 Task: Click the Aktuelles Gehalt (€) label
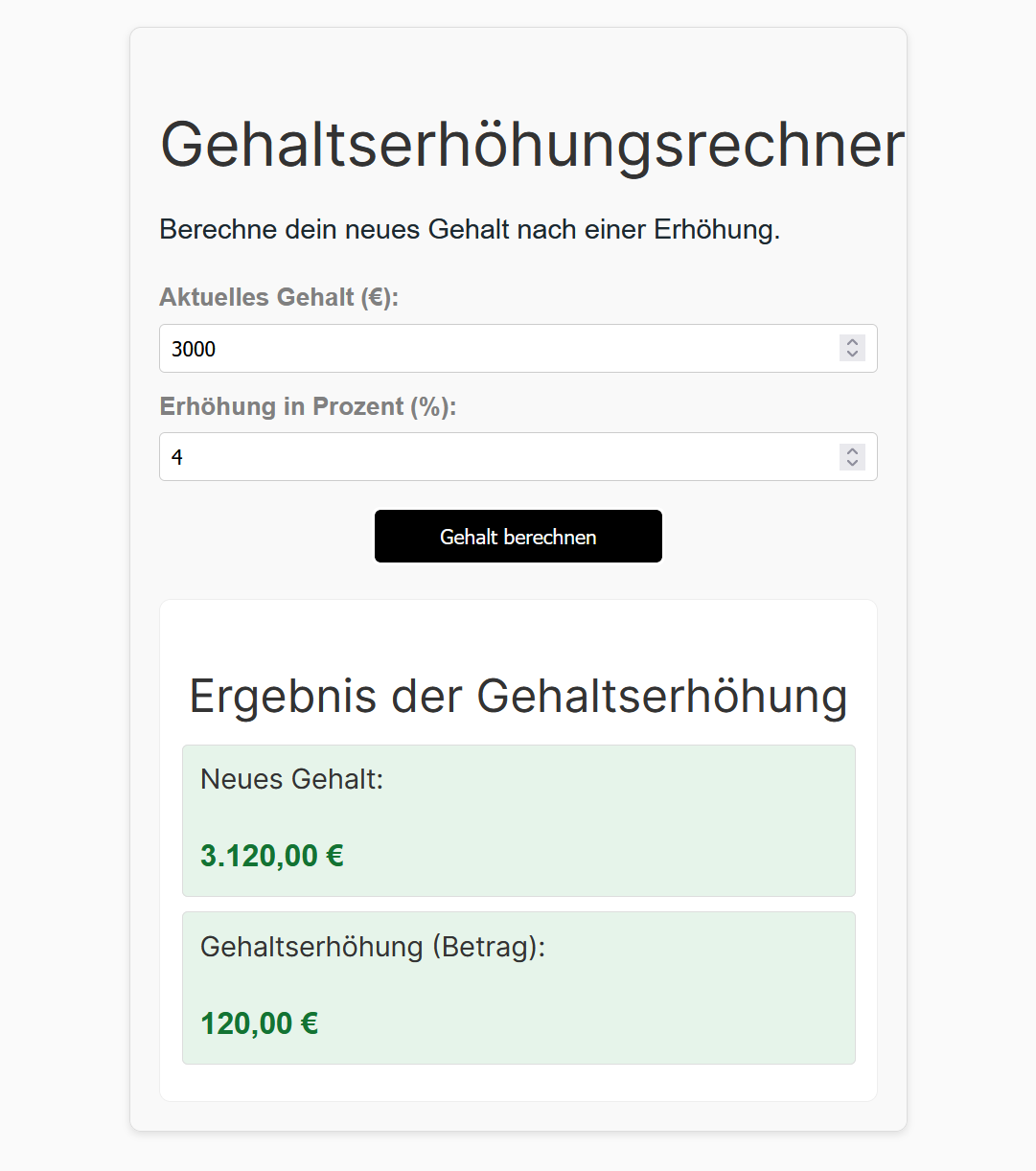(280, 297)
